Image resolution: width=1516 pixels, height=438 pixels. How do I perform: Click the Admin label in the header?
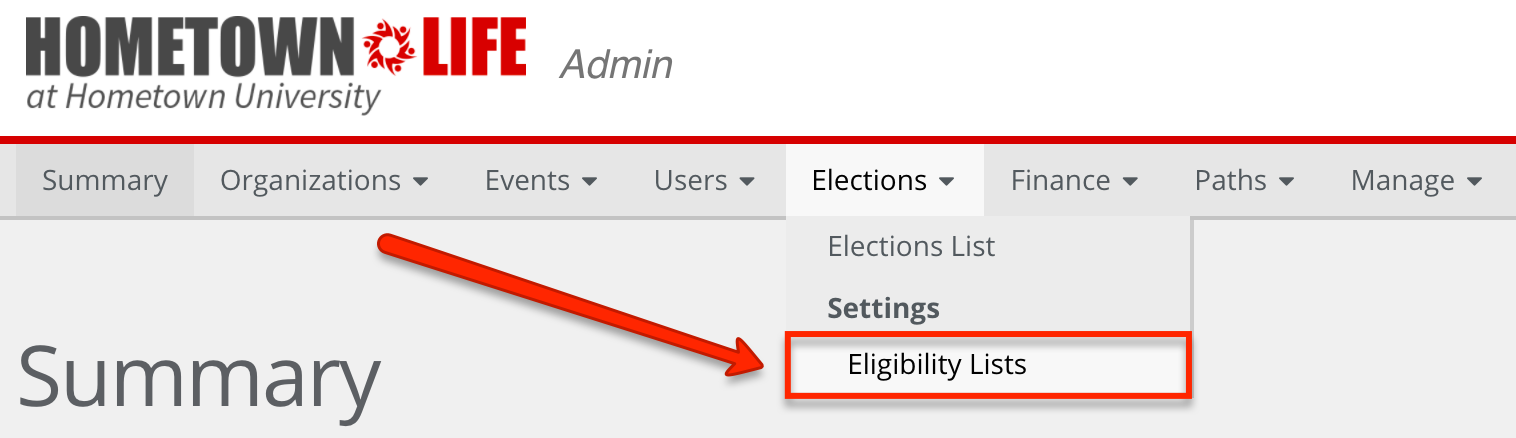616,65
